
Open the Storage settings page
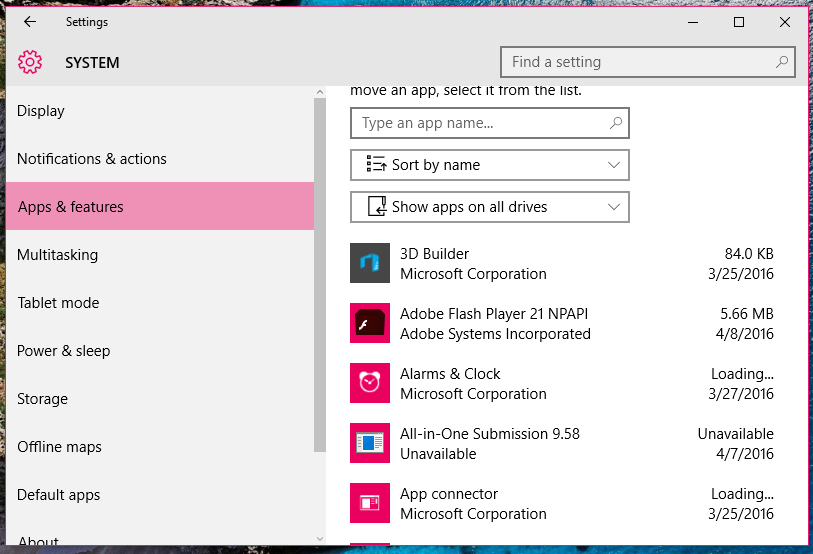43,399
